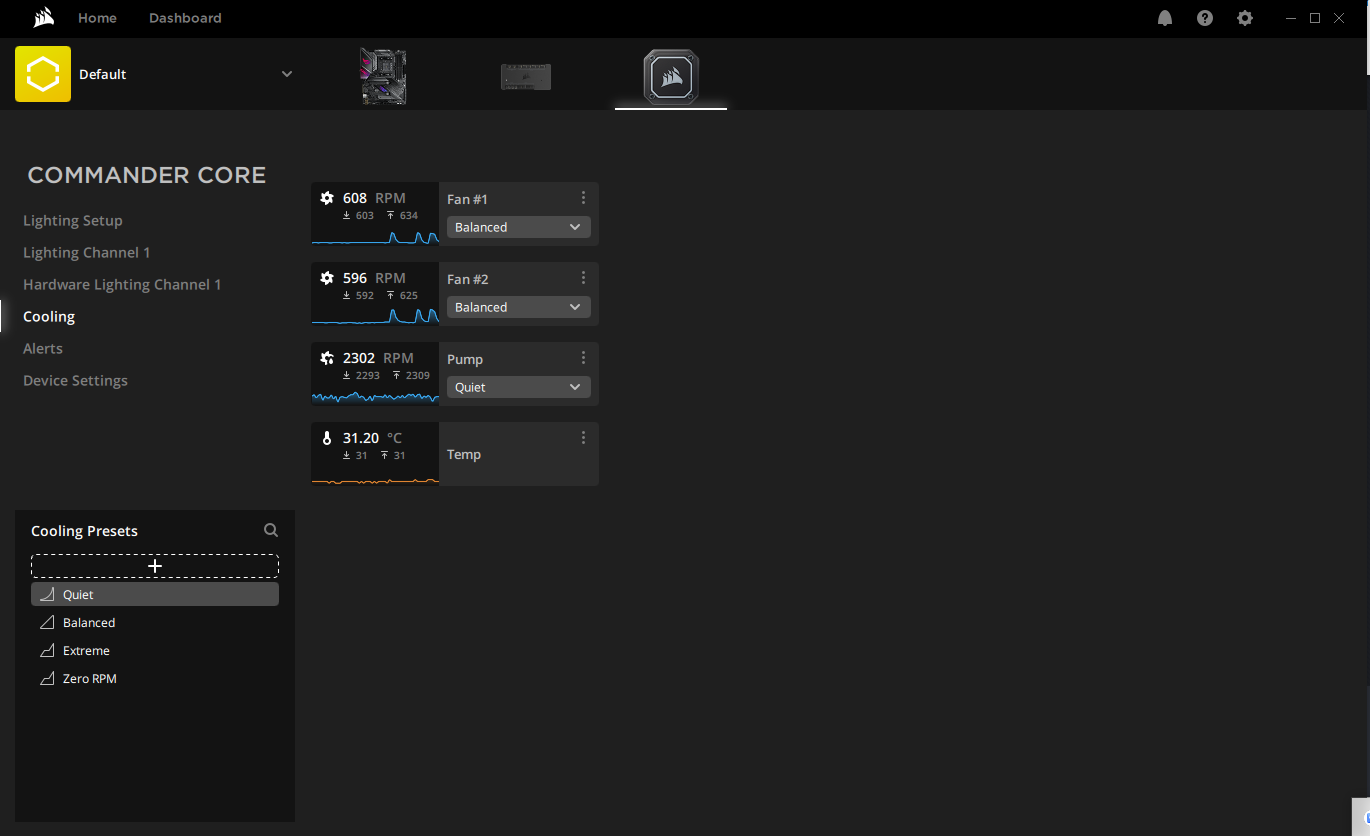Viewport: 1370px width, 836px height.
Task: Click the Cooling Presets panel title
Action: [84, 531]
